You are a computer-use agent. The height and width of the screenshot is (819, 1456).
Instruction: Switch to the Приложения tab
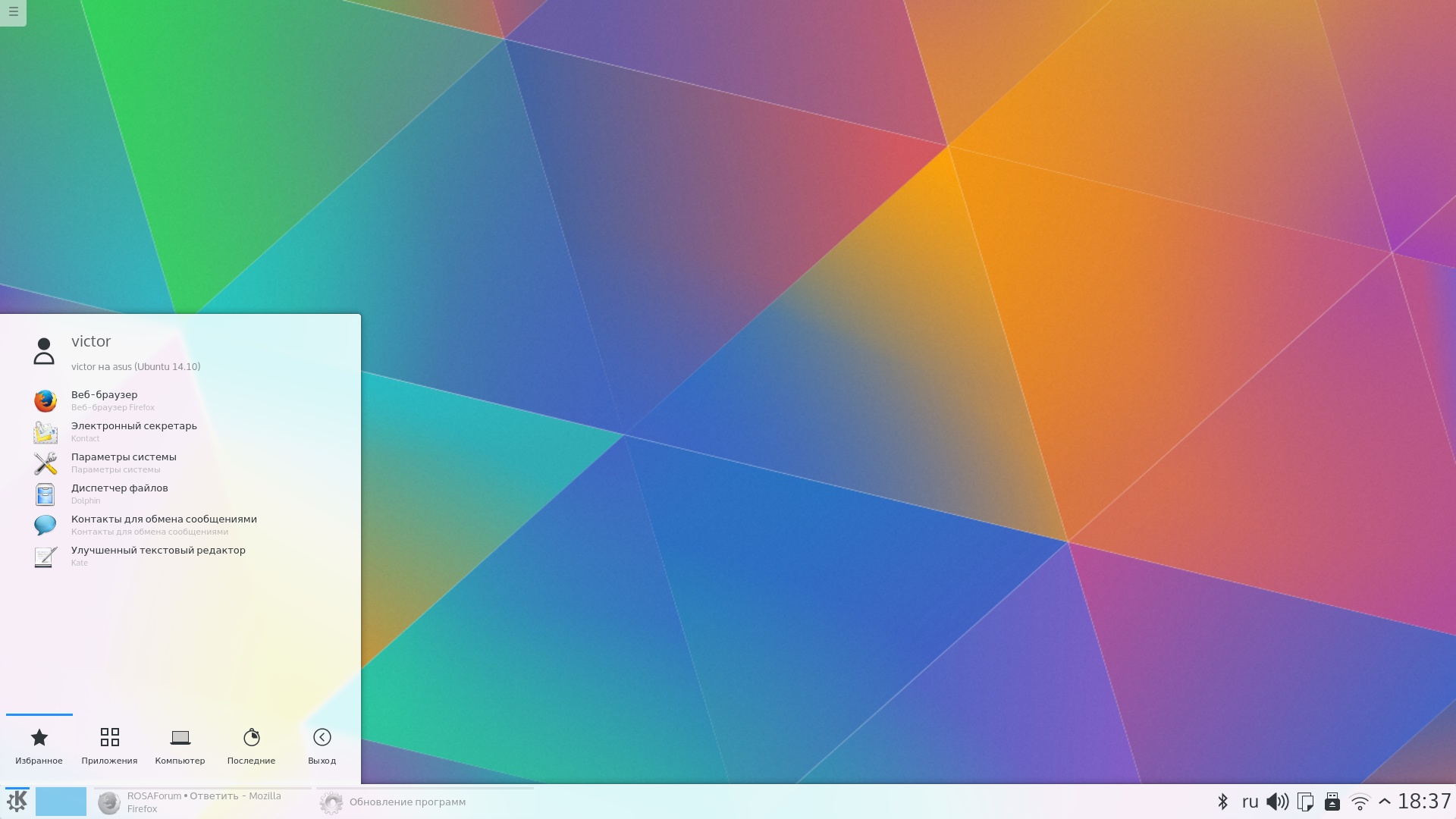pos(109,745)
